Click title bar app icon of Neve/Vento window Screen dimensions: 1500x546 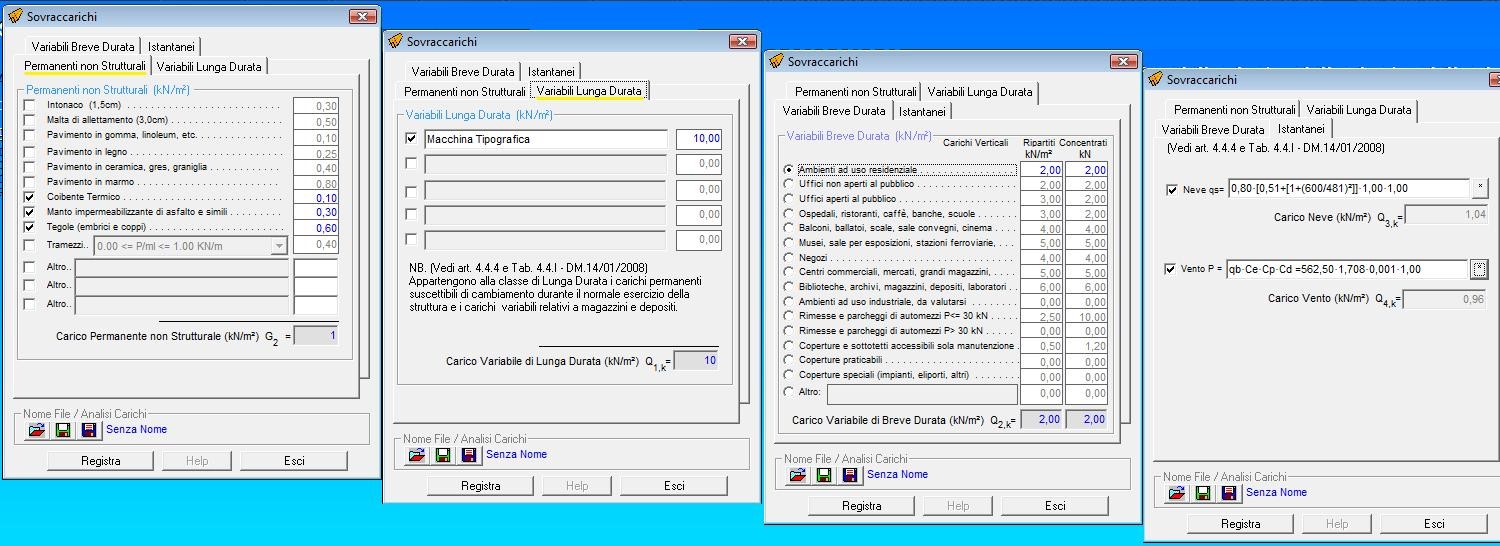point(1156,79)
